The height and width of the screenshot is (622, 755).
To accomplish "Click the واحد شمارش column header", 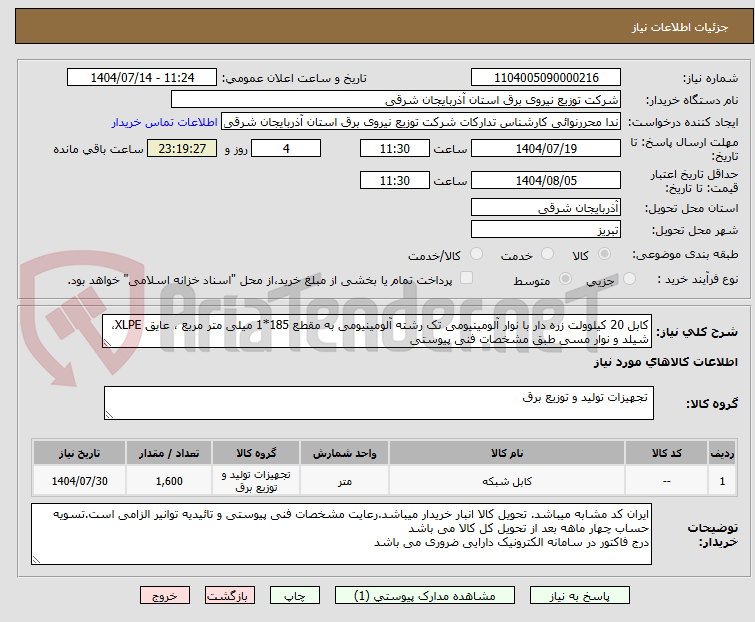I will [344, 453].
